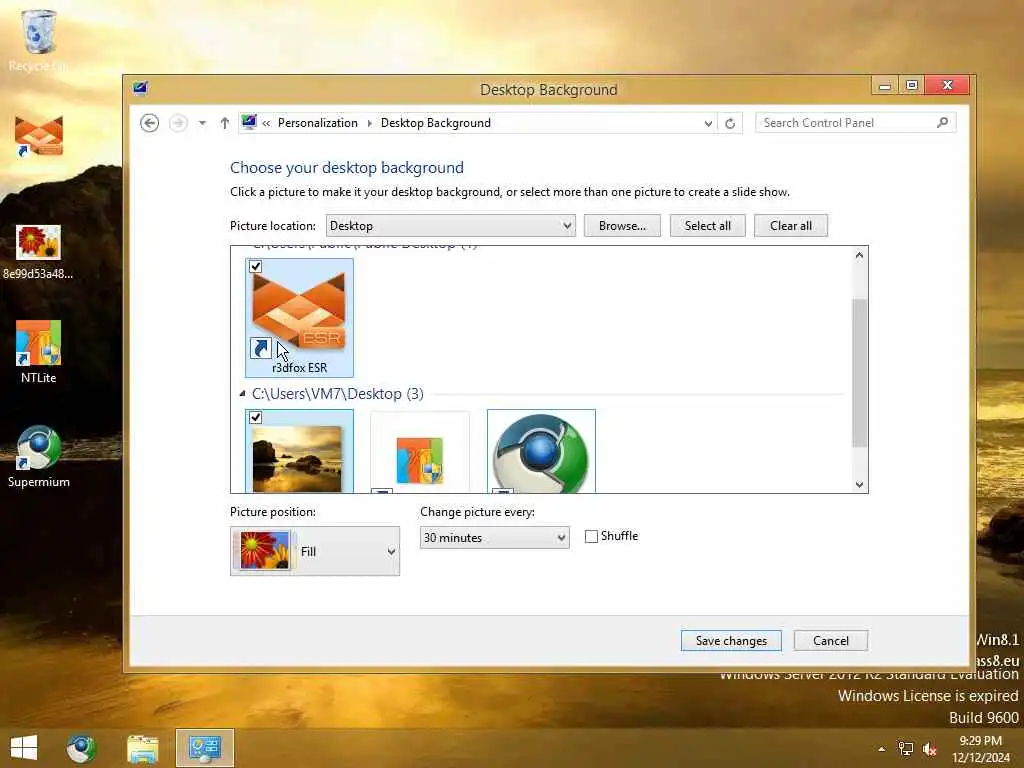Maximize the Desktop Background window

912,86
